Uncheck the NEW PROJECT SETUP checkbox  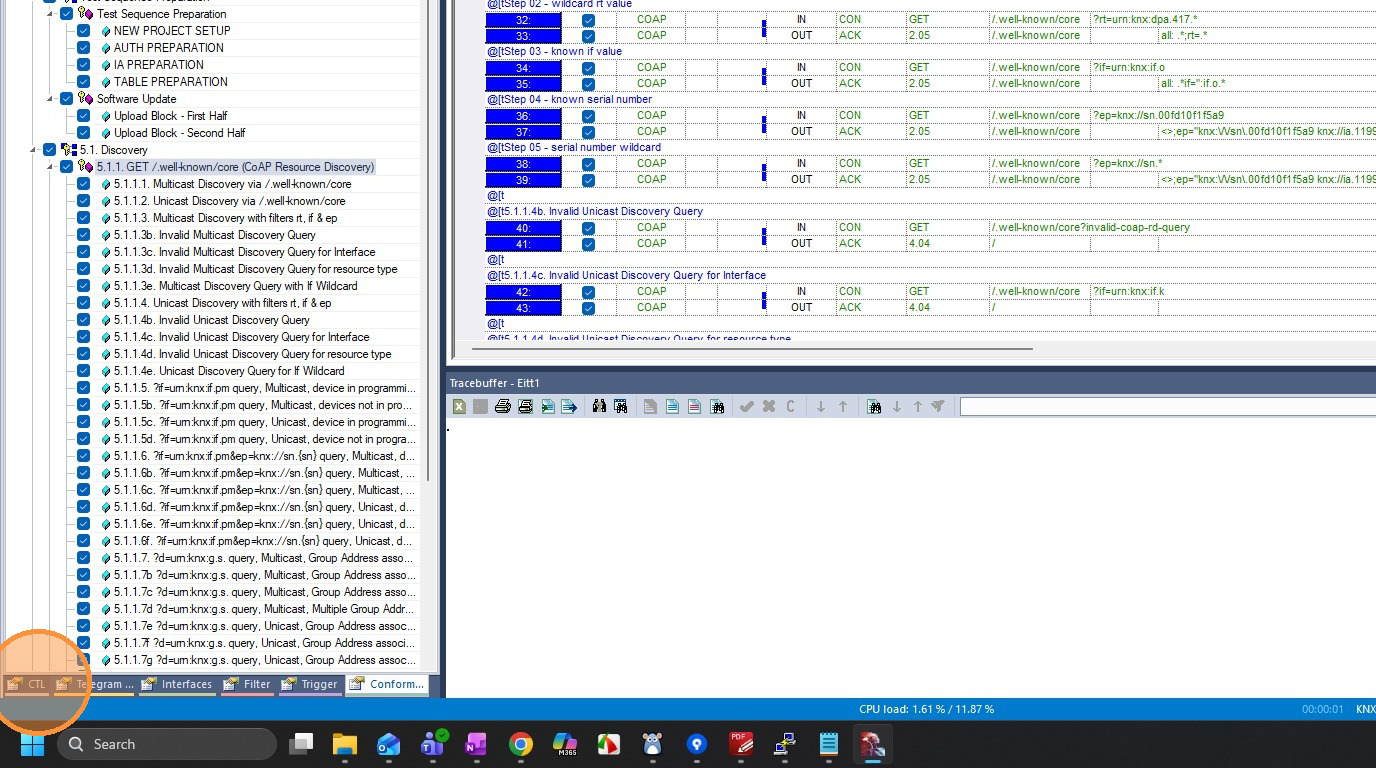[83, 31]
